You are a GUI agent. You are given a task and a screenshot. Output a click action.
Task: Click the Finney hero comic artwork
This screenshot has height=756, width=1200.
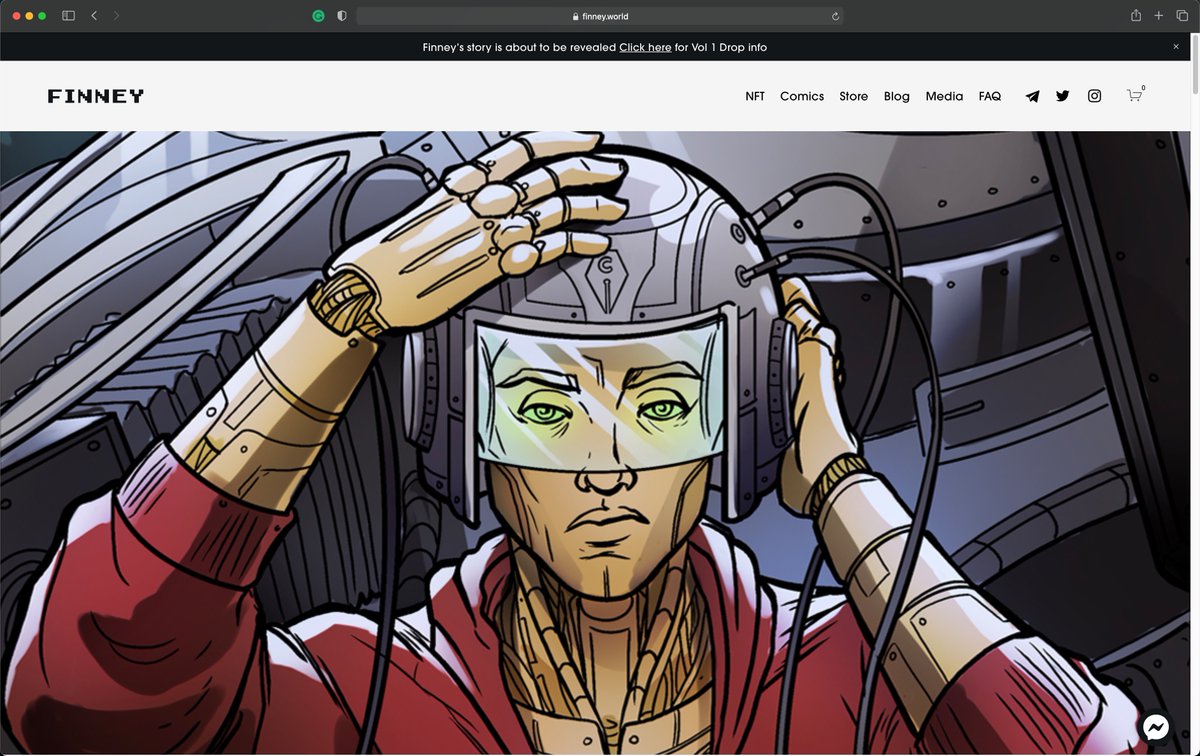595,443
